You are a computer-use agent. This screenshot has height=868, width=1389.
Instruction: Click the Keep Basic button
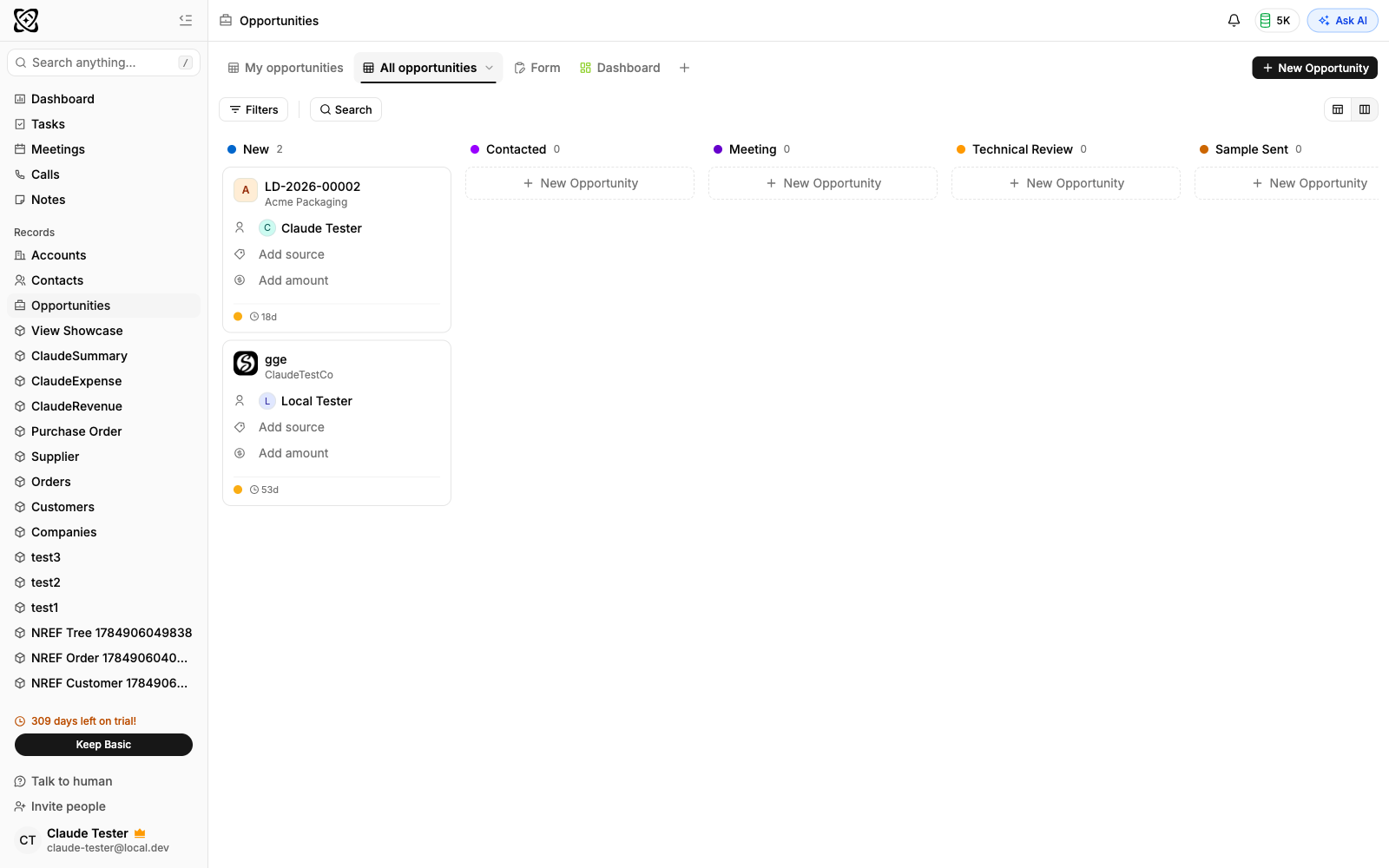[103, 745]
